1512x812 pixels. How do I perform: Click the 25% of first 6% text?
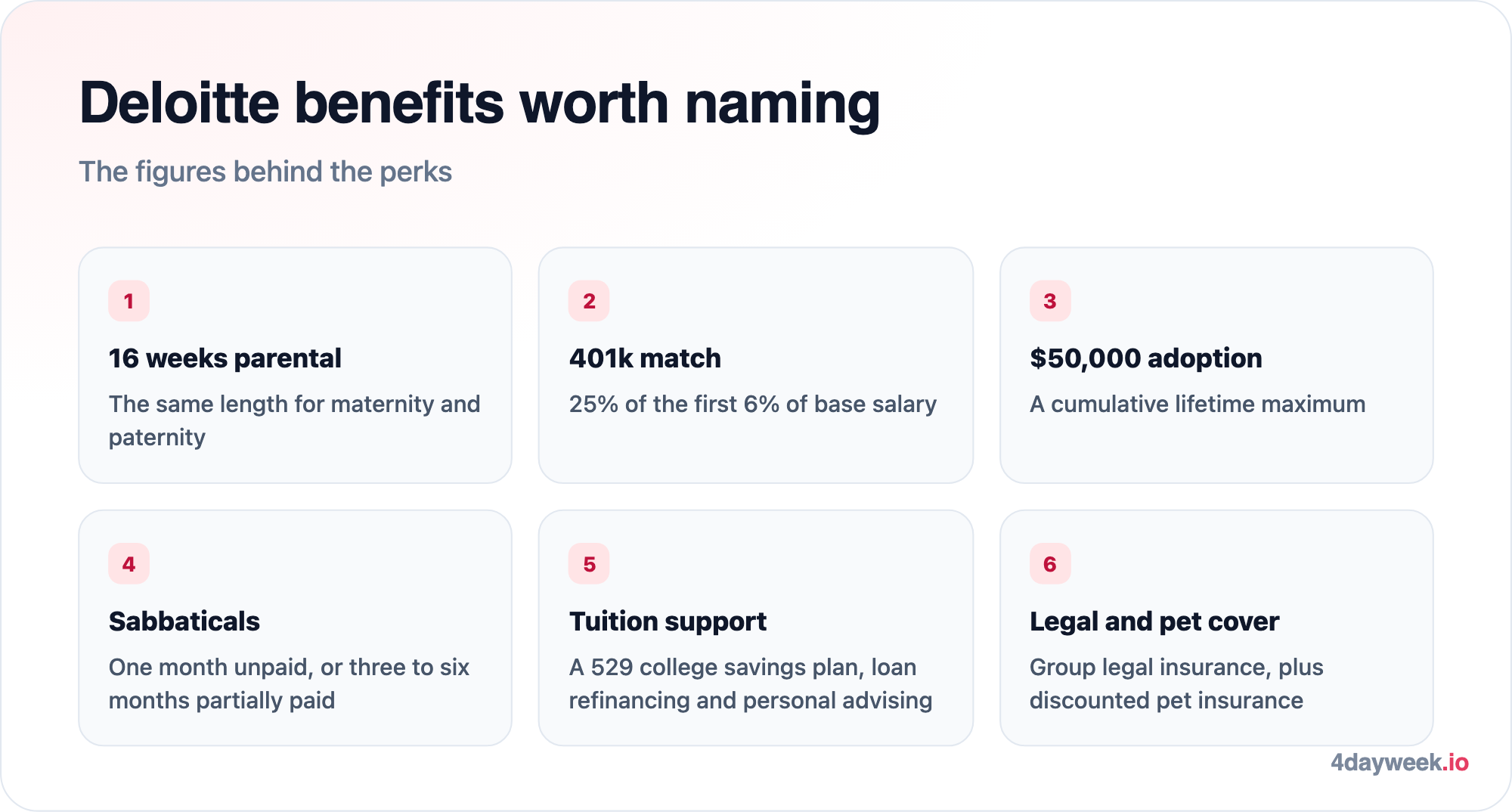point(752,404)
